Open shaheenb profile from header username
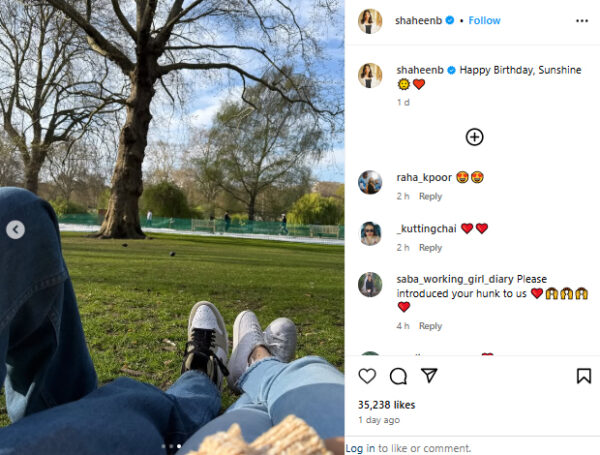Screen dimensions: 600x455 pyautogui.click(x=418, y=21)
